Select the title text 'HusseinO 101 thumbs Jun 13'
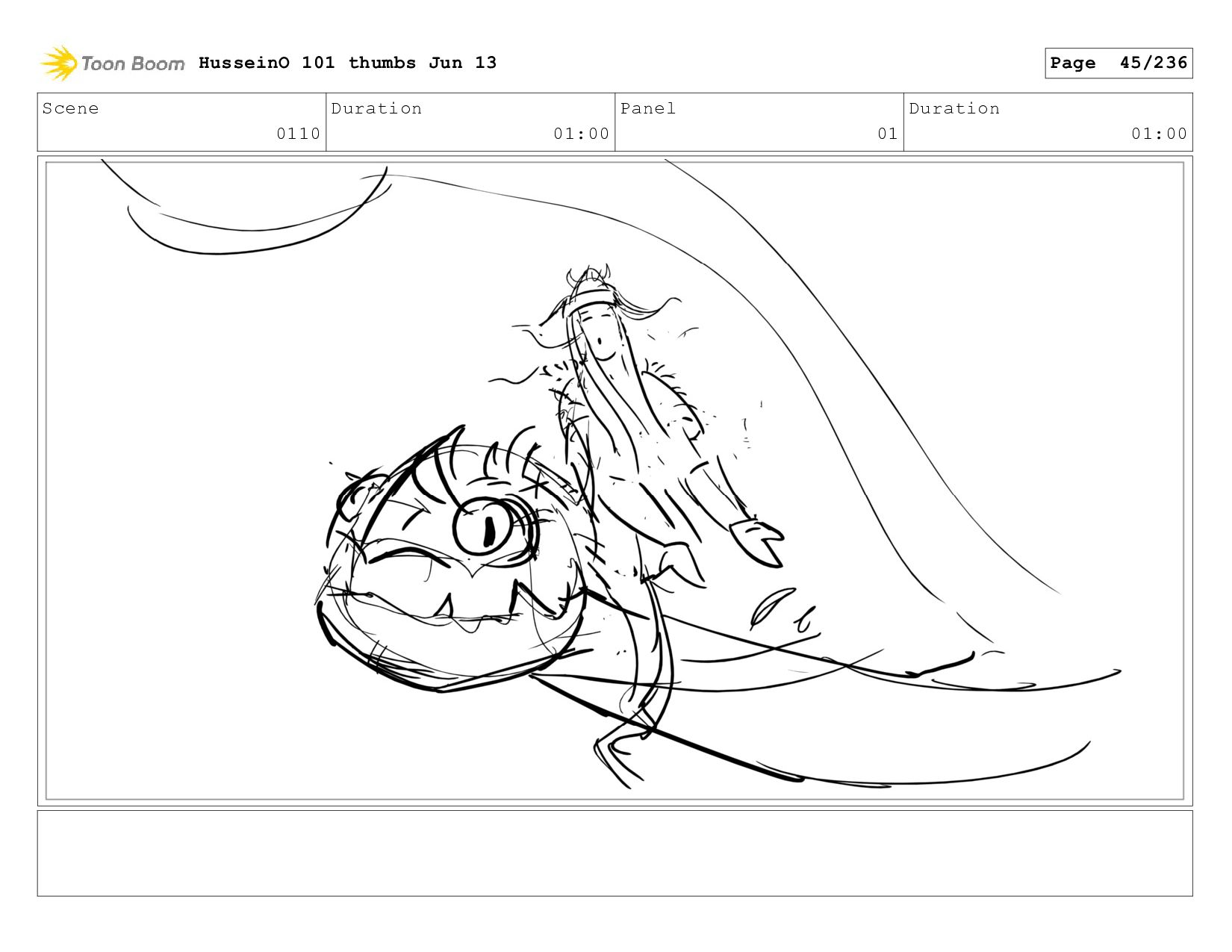This screenshot has width=1232, height=952. [x=347, y=63]
